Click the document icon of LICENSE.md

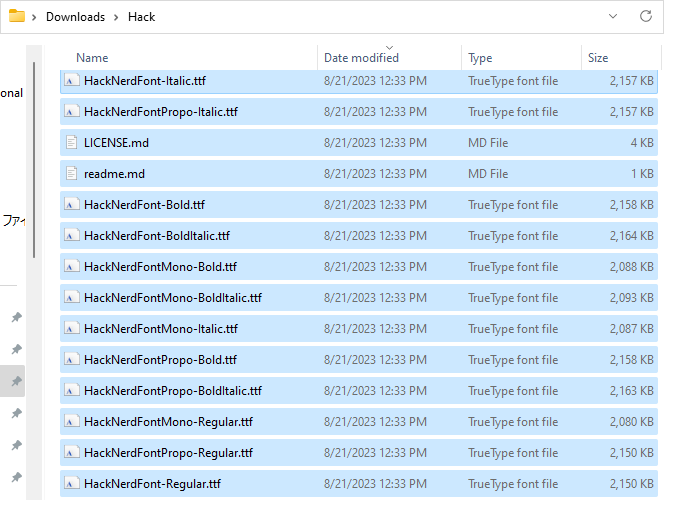pos(72,142)
